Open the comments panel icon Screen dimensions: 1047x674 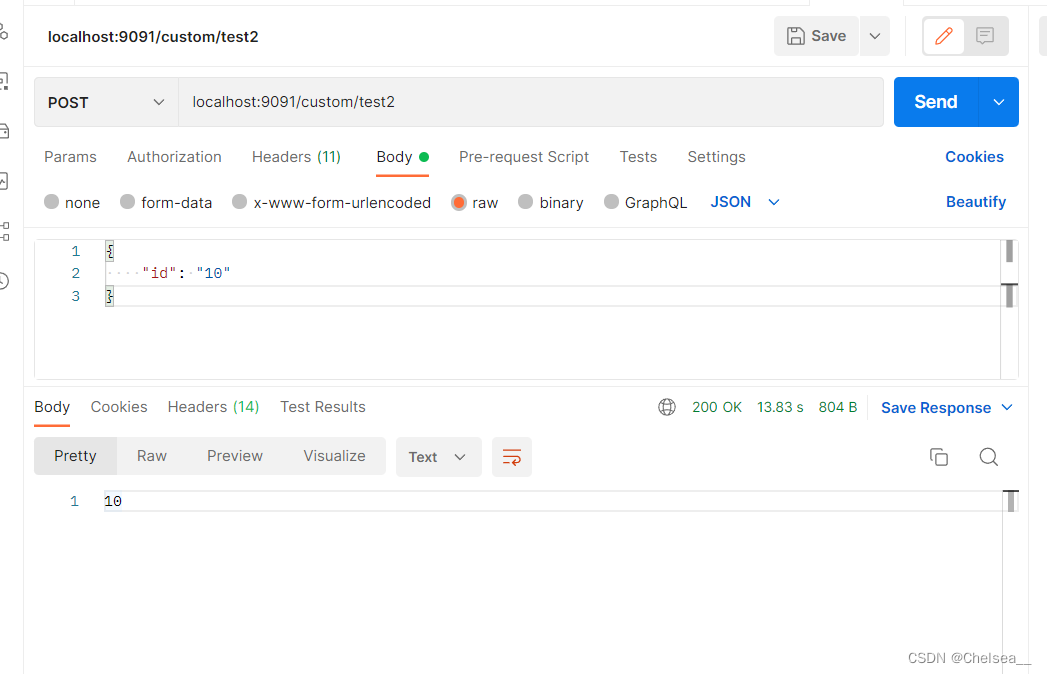[x=985, y=36]
